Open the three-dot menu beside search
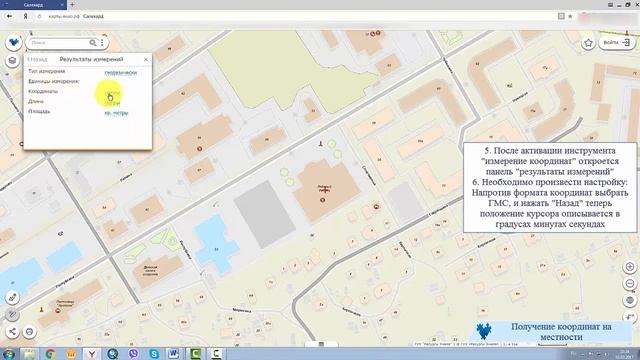 coord(102,42)
